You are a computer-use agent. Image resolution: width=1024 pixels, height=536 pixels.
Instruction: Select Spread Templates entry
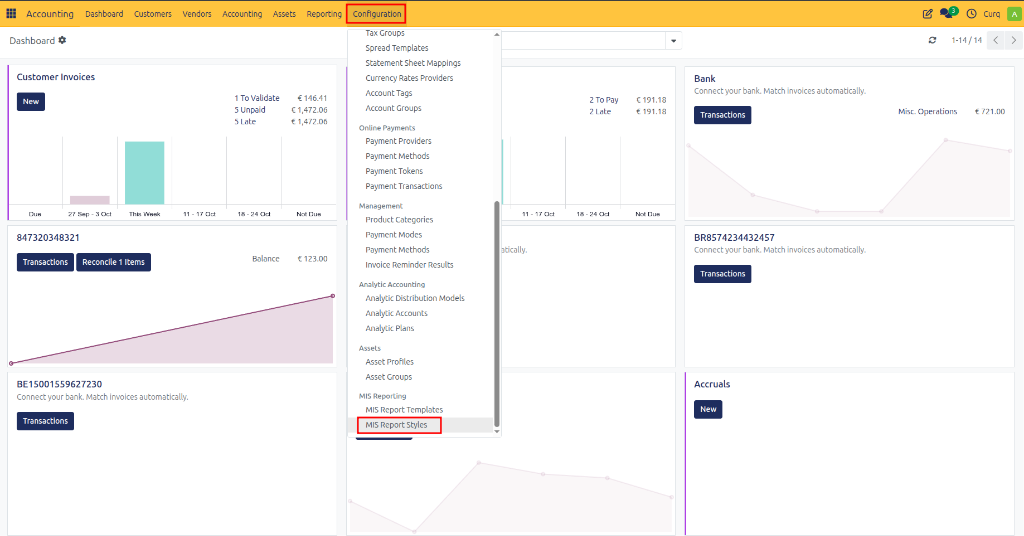(x=396, y=48)
